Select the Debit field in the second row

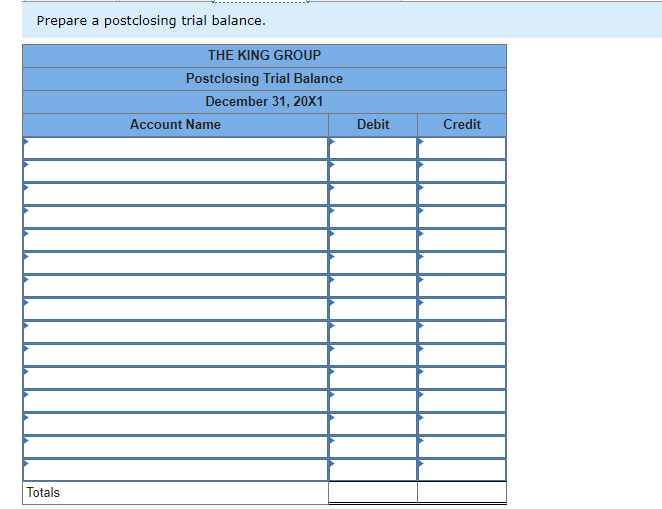coord(373,171)
